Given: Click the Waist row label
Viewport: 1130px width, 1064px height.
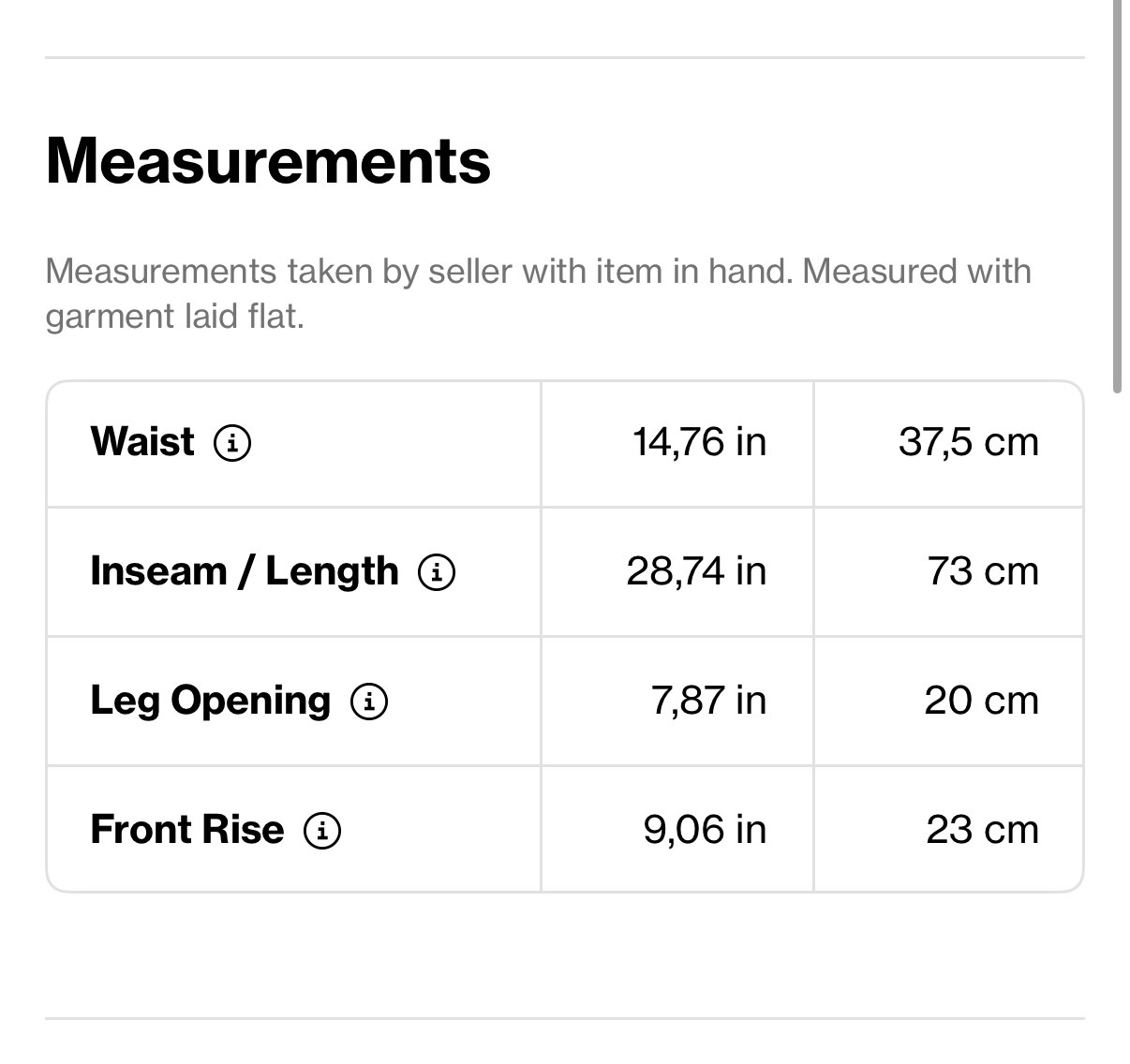Looking at the screenshot, I should 142,442.
